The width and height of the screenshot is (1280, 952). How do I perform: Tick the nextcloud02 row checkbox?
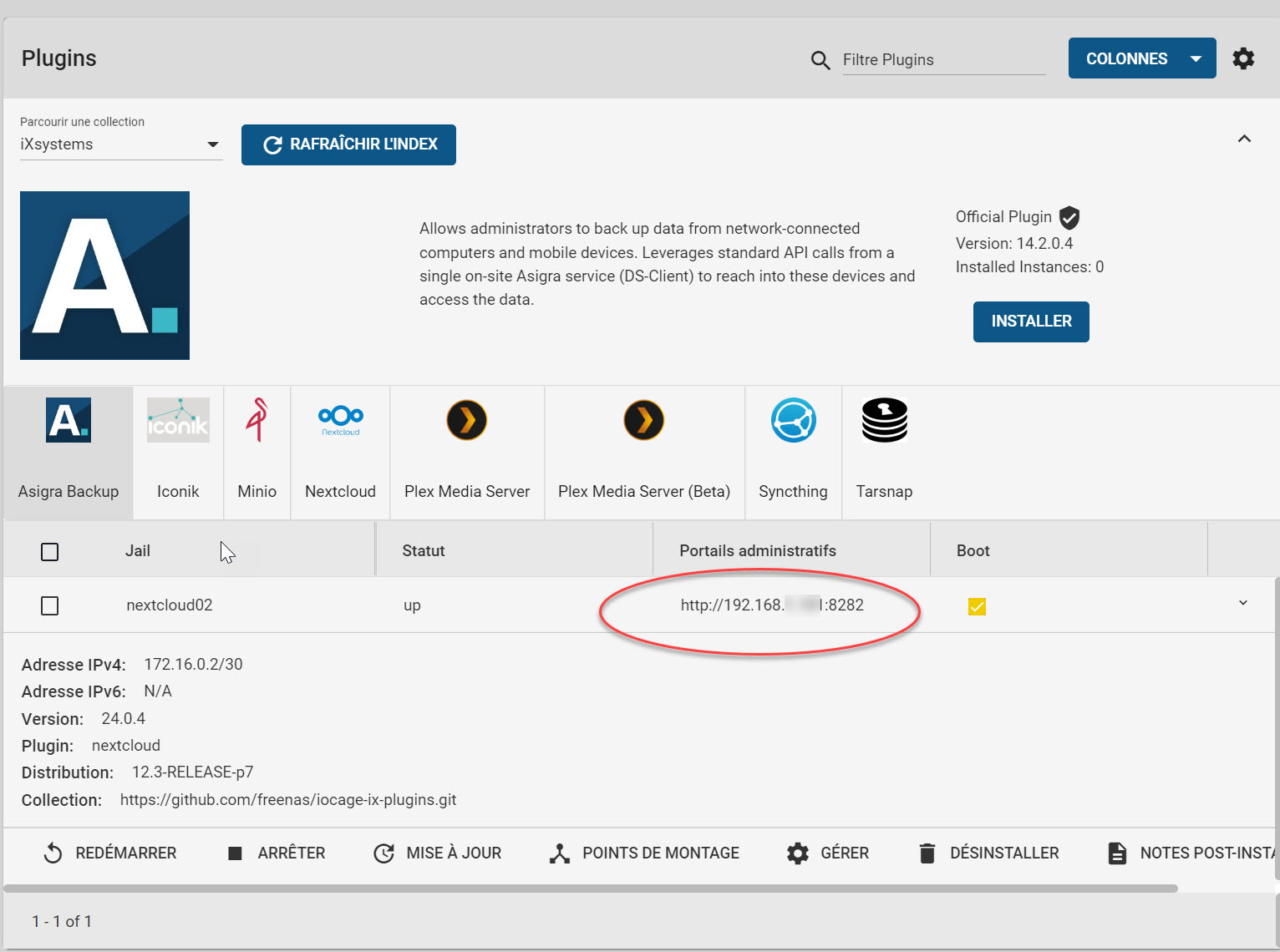(50, 605)
